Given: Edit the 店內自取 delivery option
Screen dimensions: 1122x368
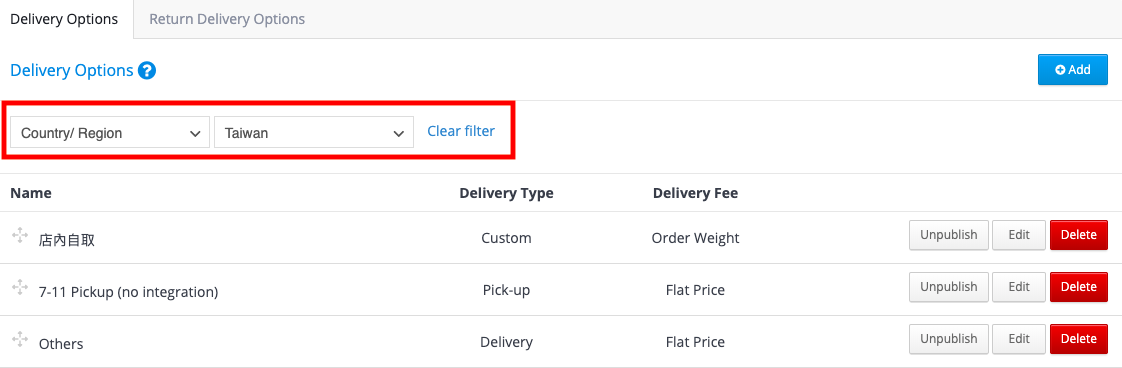Looking at the screenshot, I should [x=1019, y=235].
